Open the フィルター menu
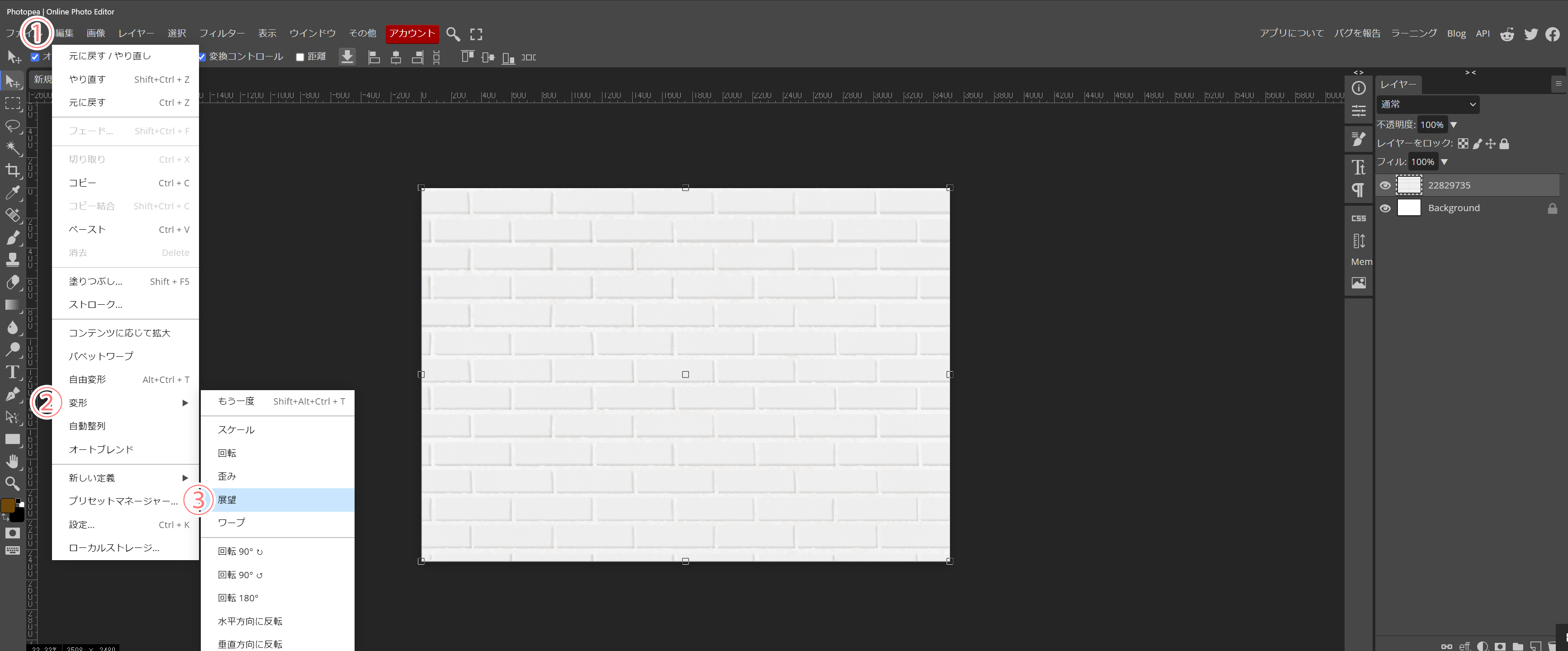 point(222,33)
